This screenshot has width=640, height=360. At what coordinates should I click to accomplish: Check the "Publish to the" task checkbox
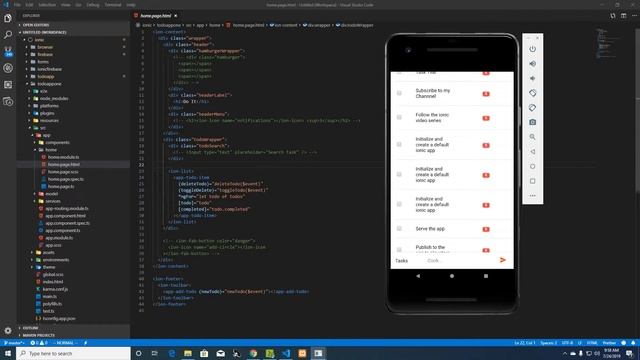click(x=399, y=249)
